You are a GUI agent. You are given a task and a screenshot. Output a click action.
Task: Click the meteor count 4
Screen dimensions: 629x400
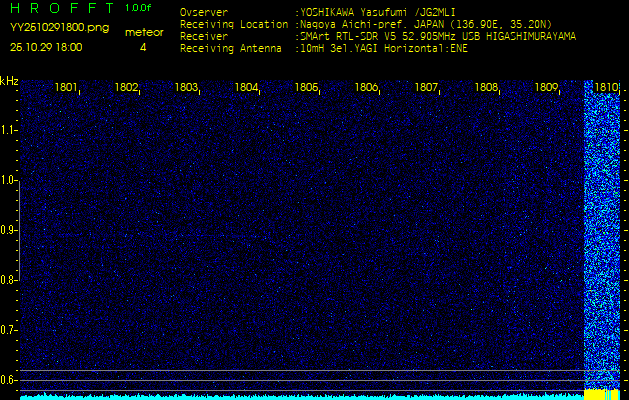(x=143, y=48)
